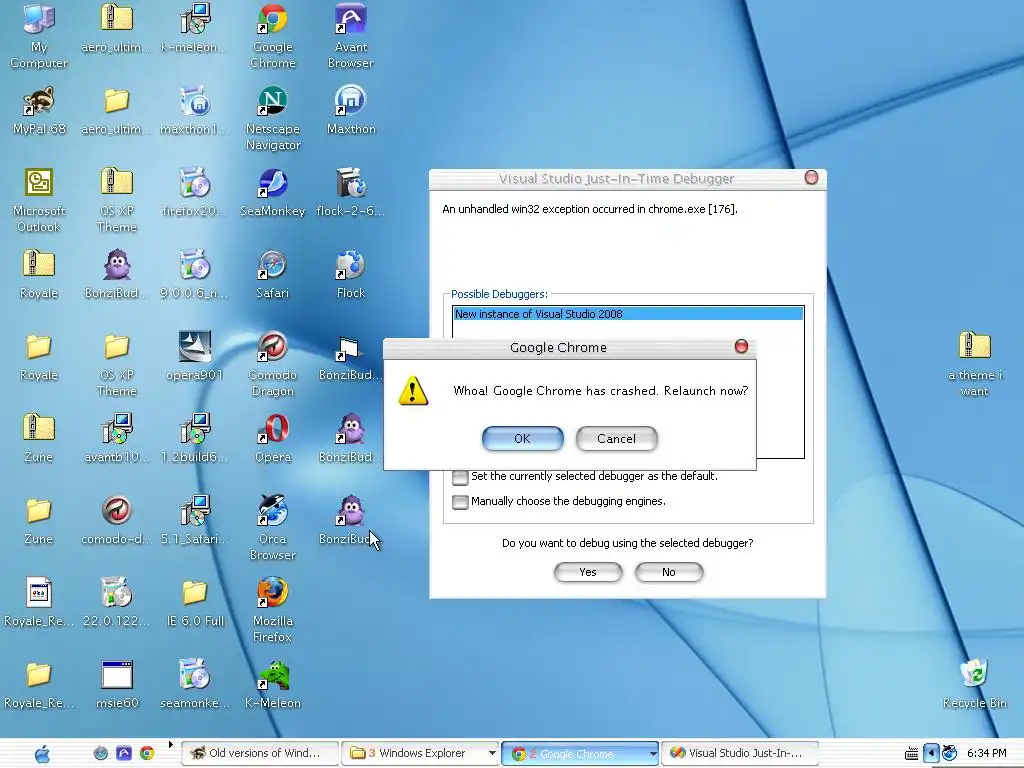Click OK to relaunch Google Chrome
The image size is (1024, 768).
click(x=522, y=439)
